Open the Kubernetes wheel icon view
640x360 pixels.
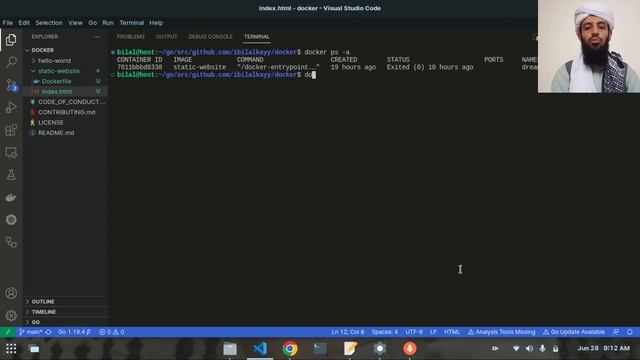point(11,220)
